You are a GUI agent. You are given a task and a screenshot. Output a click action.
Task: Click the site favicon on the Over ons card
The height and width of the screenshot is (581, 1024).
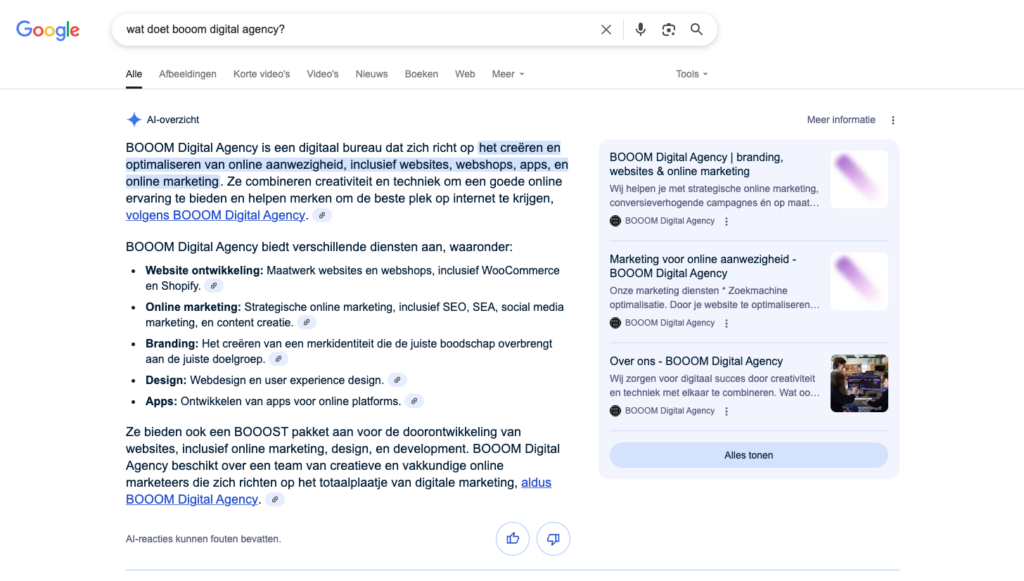615,411
